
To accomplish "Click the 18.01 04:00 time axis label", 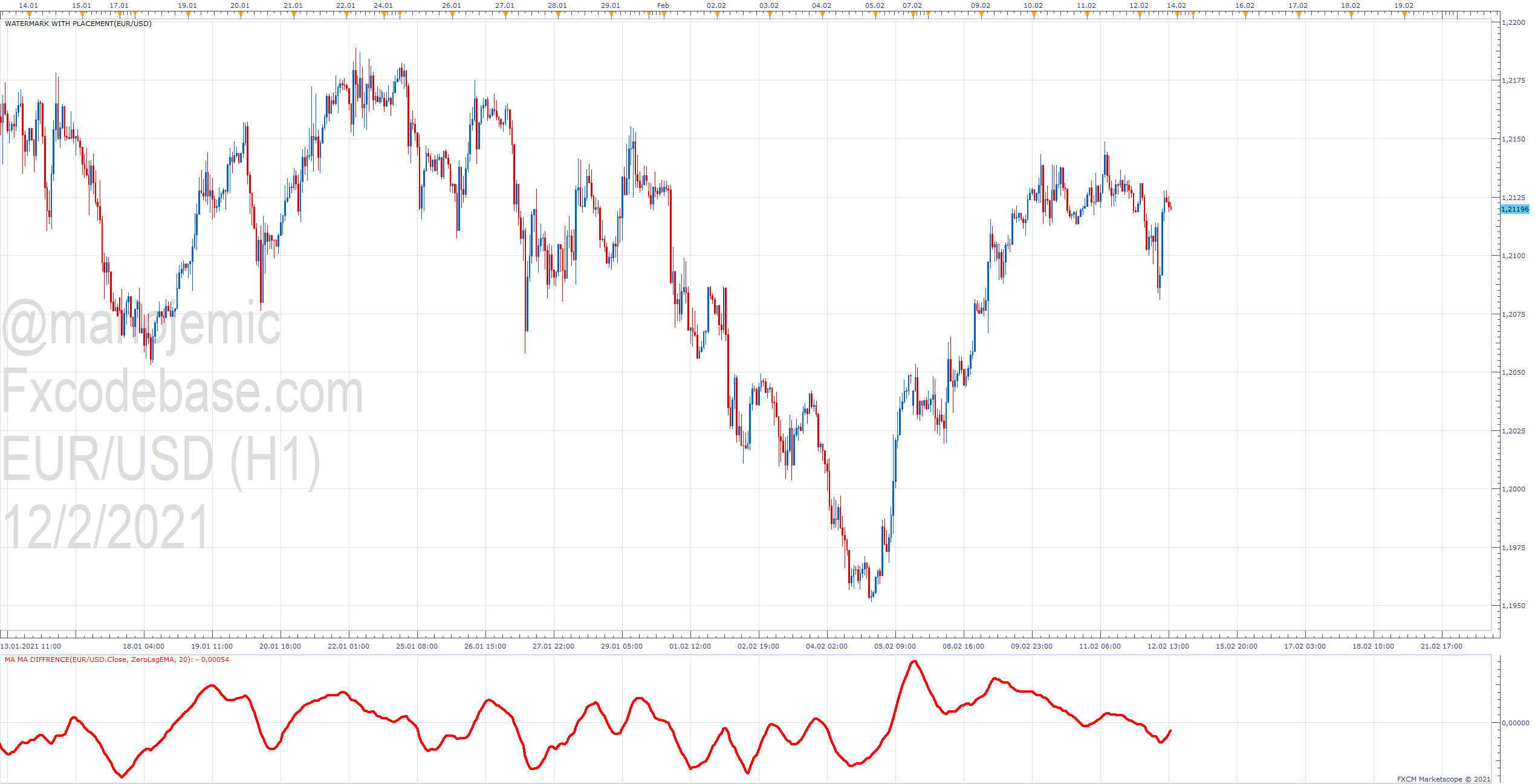I will click(x=144, y=646).
